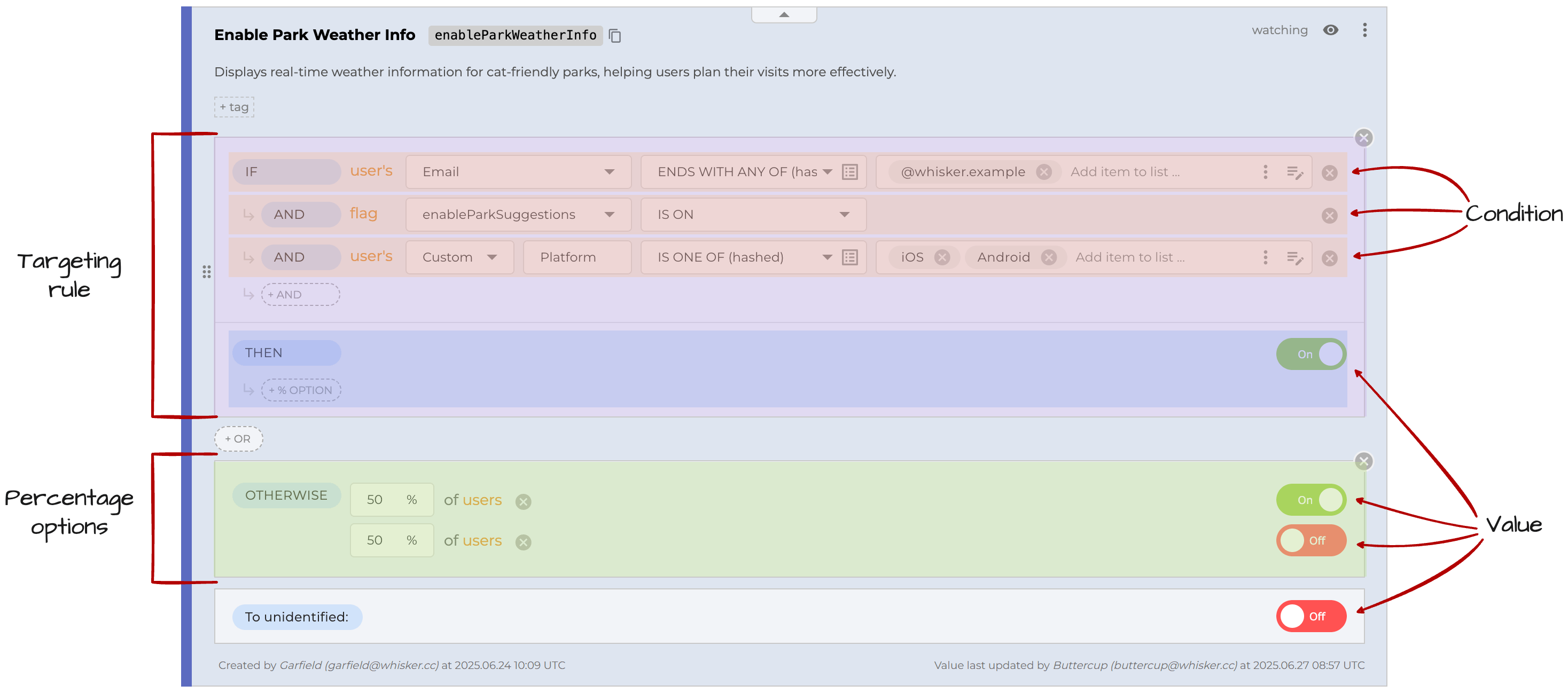Edit the first 50 percent input field
1568x693 pixels.
(x=392, y=499)
